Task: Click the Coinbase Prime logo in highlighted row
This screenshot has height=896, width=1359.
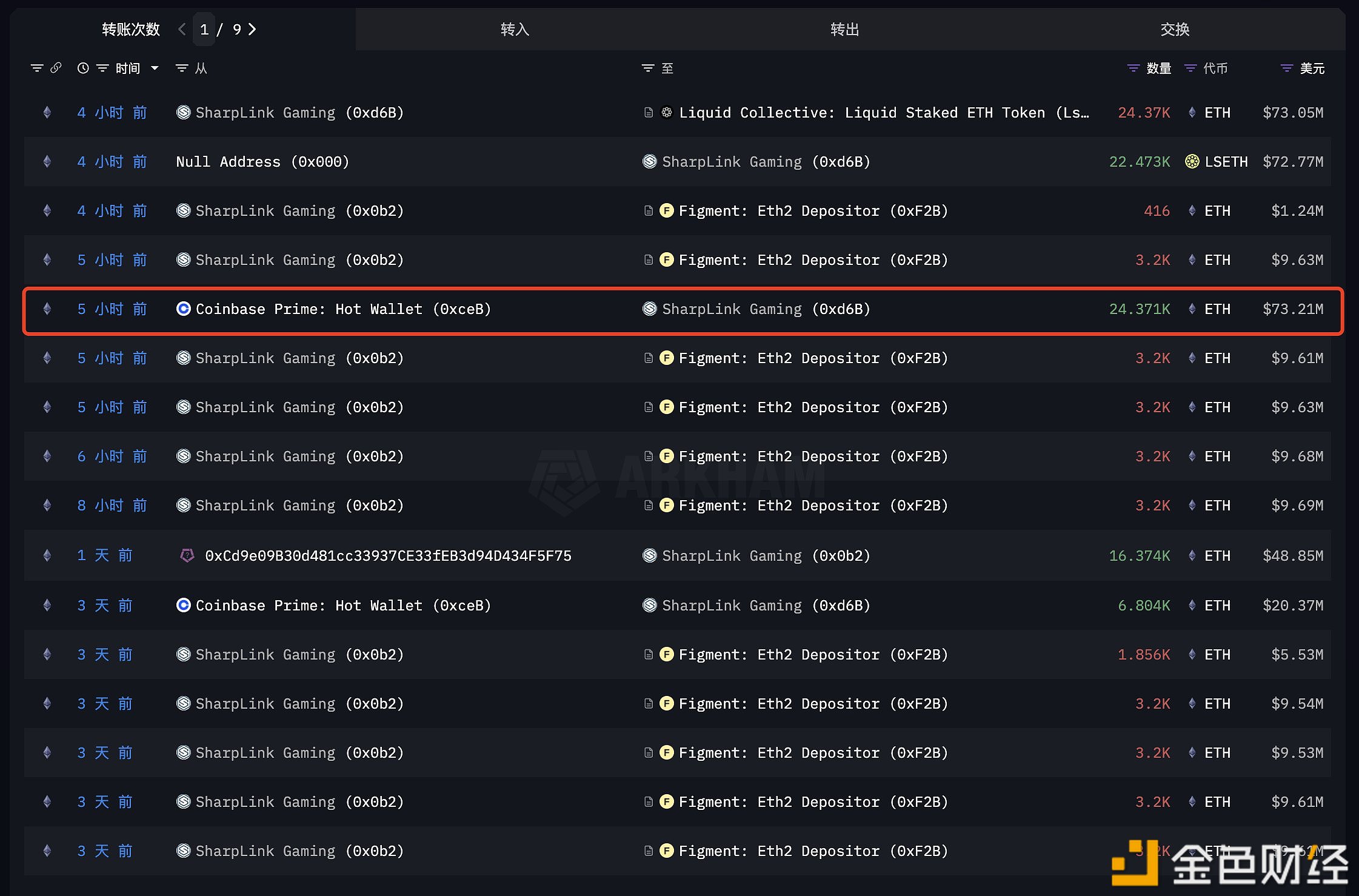Action: coord(183,309)
